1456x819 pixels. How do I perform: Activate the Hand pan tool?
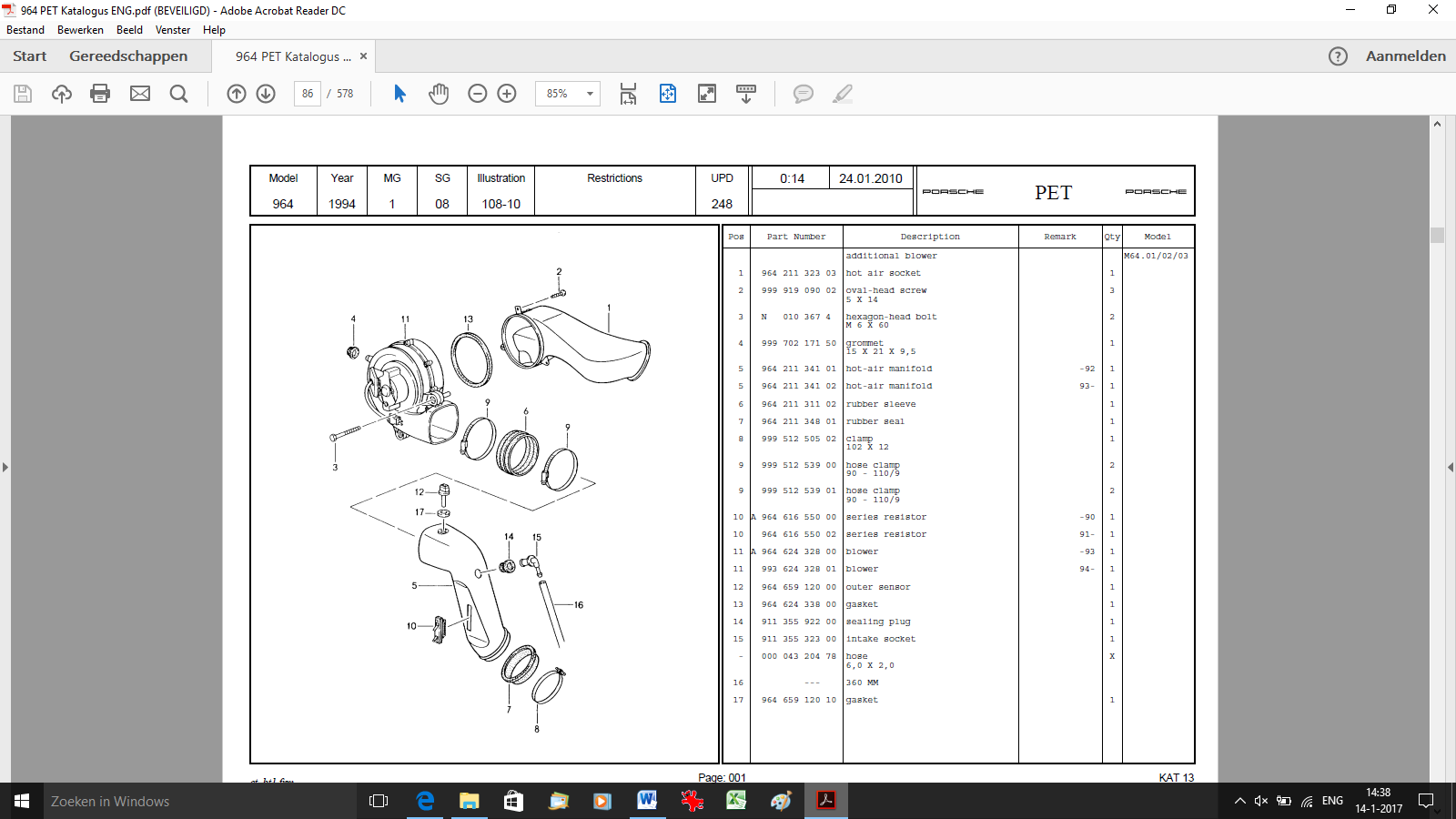click(439, 94)
